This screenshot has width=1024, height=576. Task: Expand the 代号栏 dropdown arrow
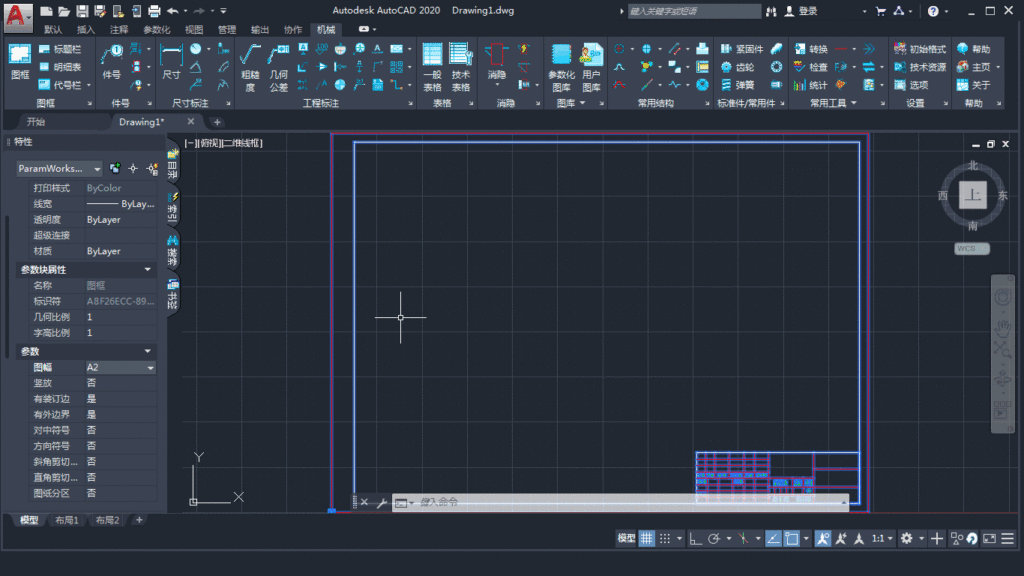coord(89,86)
